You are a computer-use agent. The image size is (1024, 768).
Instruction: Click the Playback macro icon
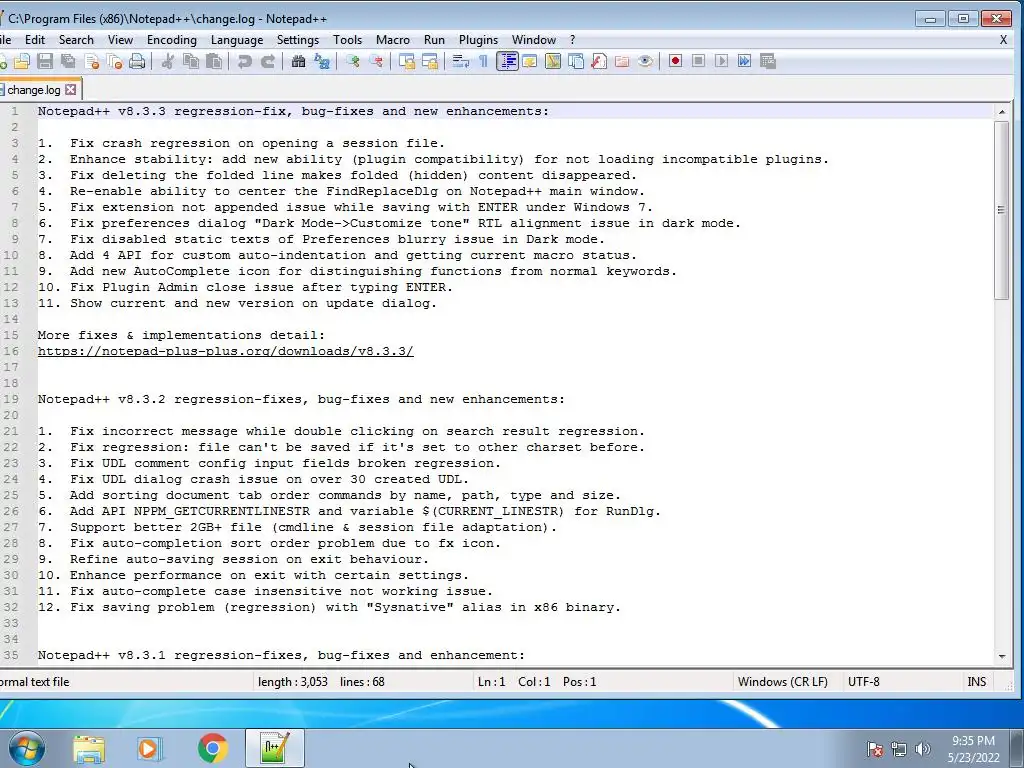click(x=721, y=61)
